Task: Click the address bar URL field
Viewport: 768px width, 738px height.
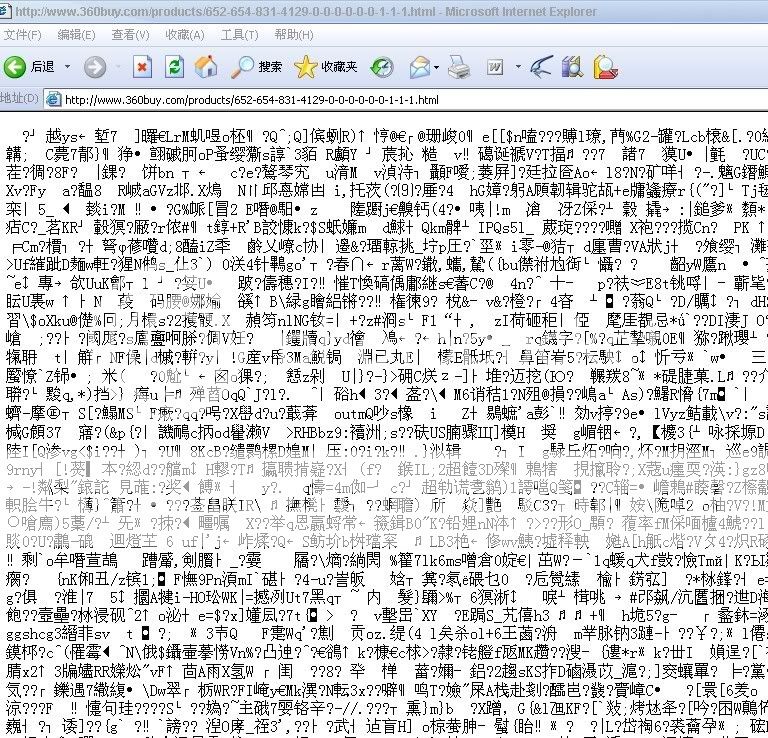Action: [400, 99]
